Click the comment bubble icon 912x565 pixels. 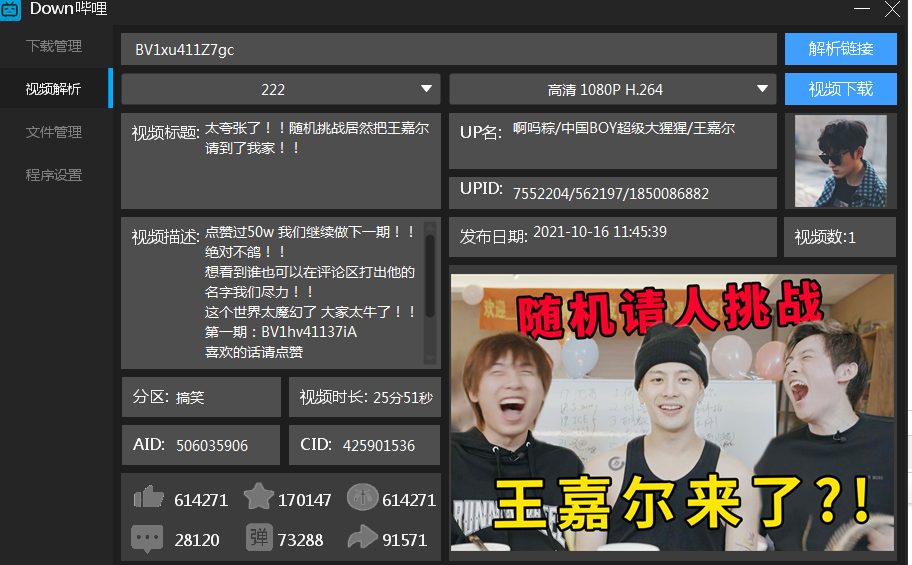coord(147,539)
